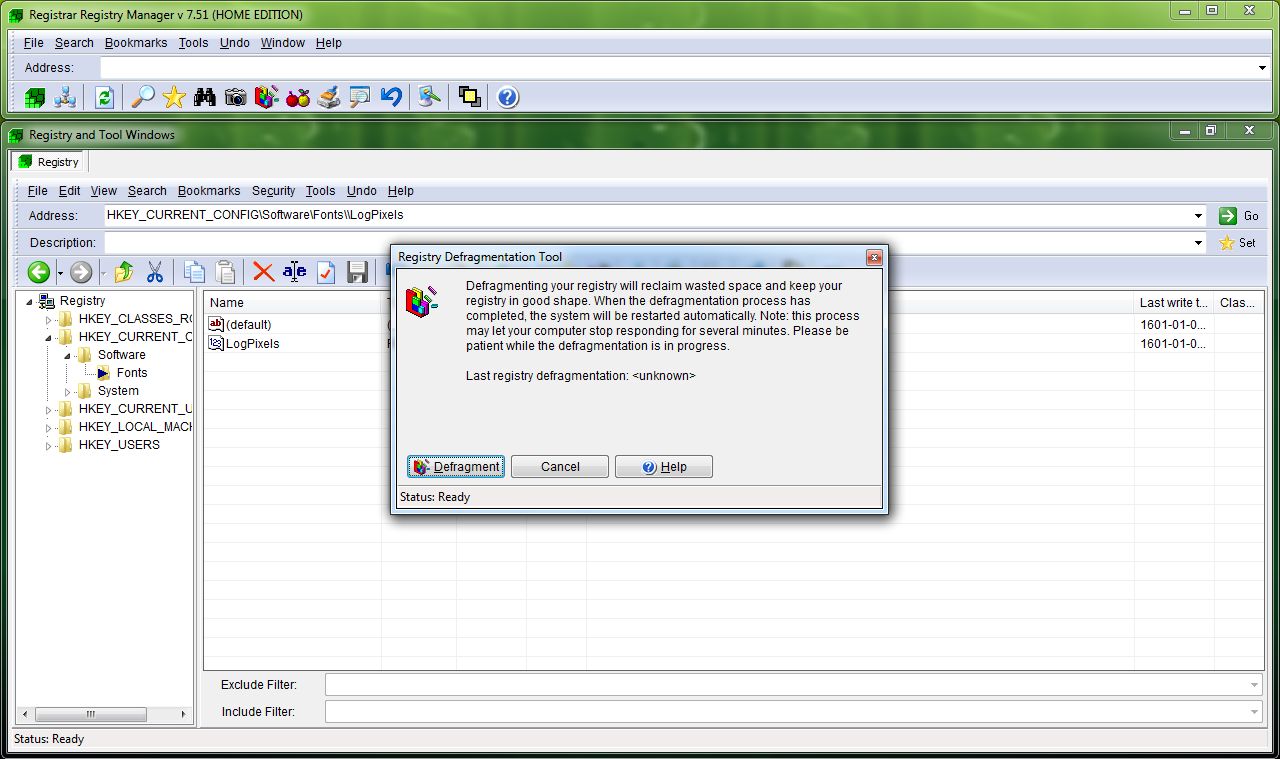The height and width of the screenshot is (759, 1280).
Task: Click the blue undo arrow in main toolbar
Action: 391,97
